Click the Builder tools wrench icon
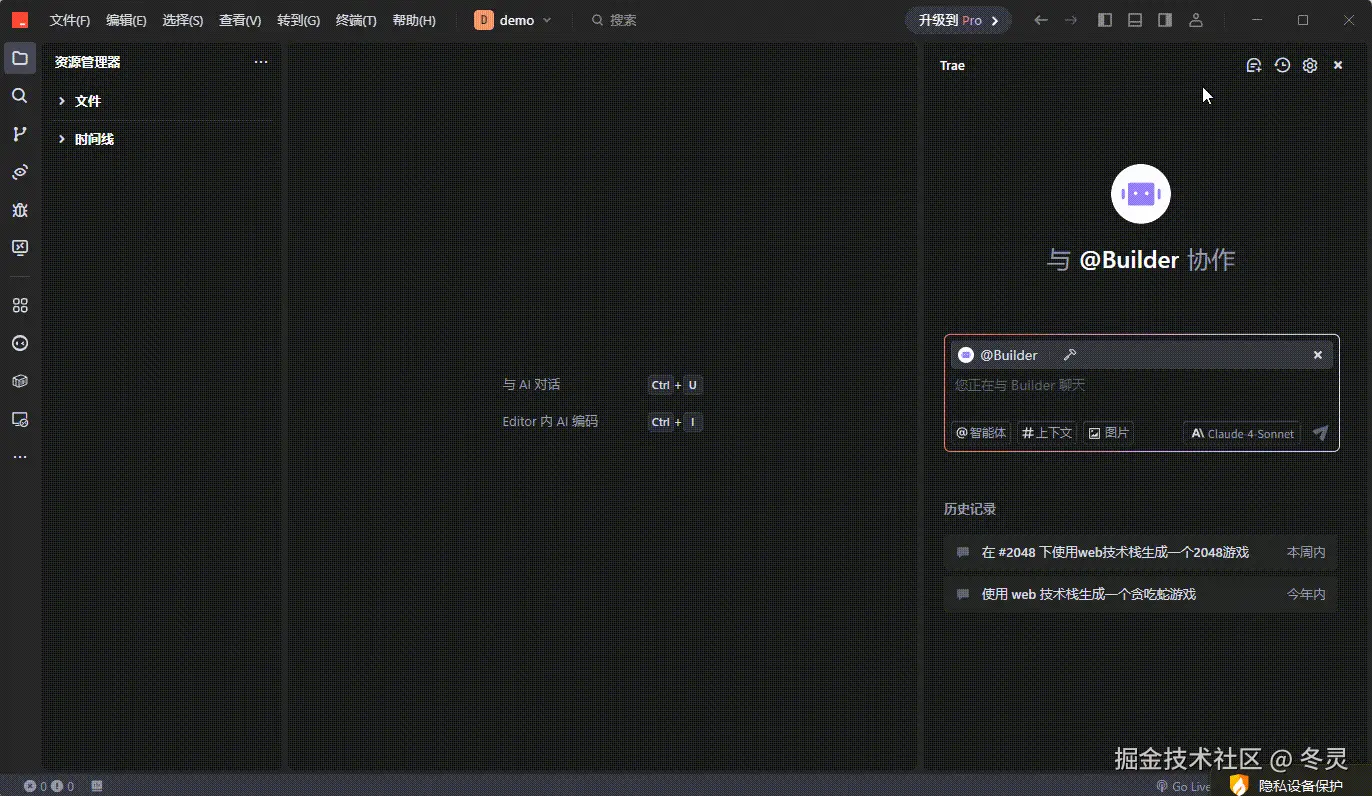 1069,355
